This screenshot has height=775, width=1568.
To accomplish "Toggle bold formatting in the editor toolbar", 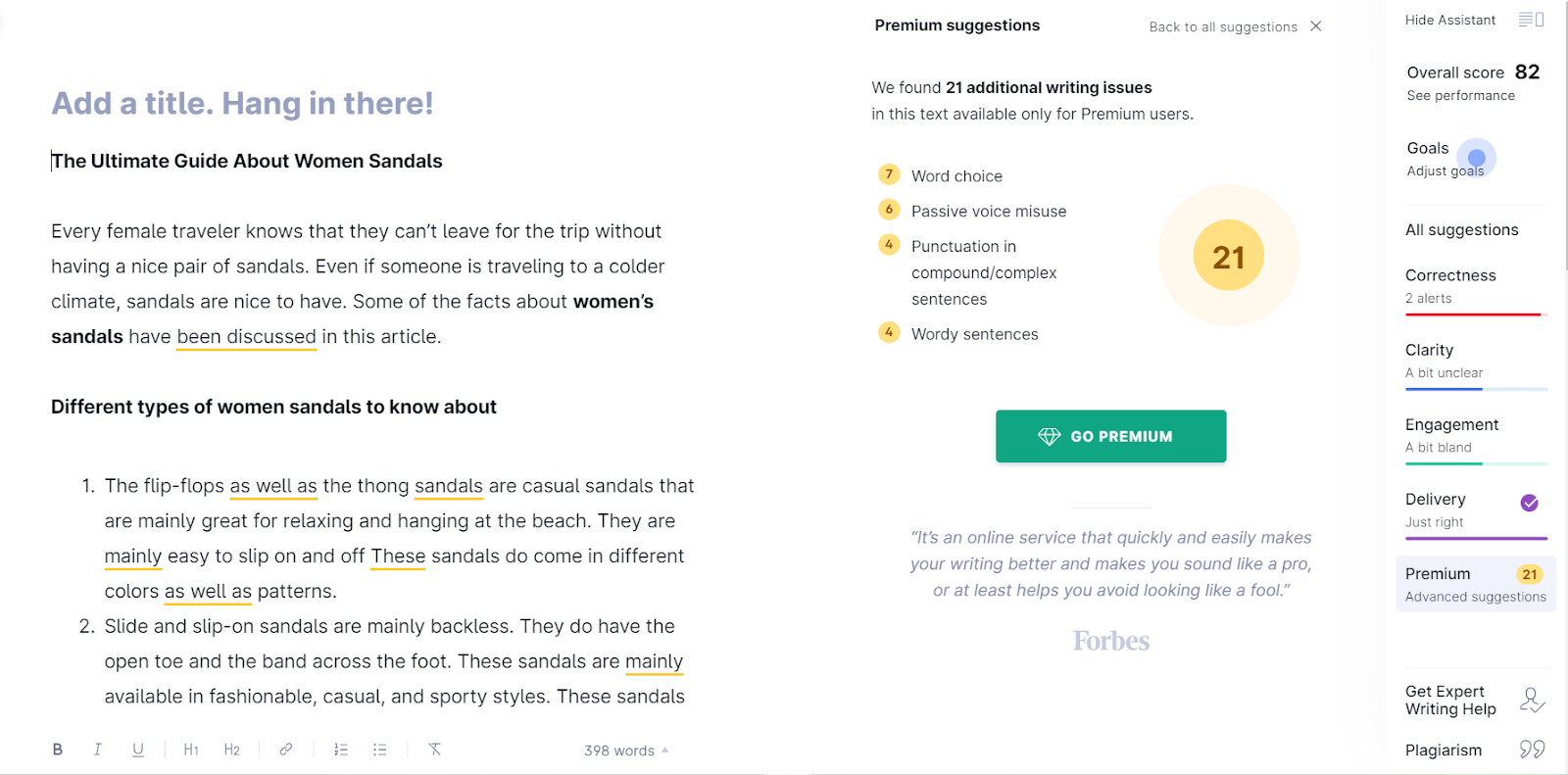I will [x=58, y=750].
